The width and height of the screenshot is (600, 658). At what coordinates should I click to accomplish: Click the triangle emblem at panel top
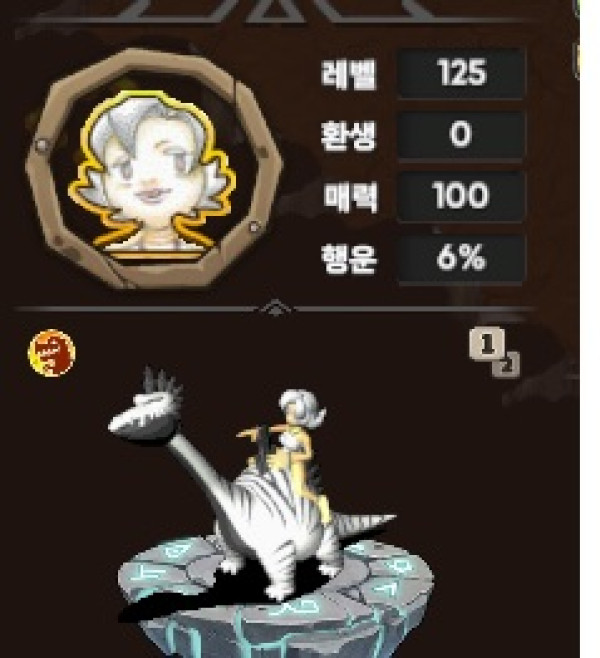coord(275,10)
